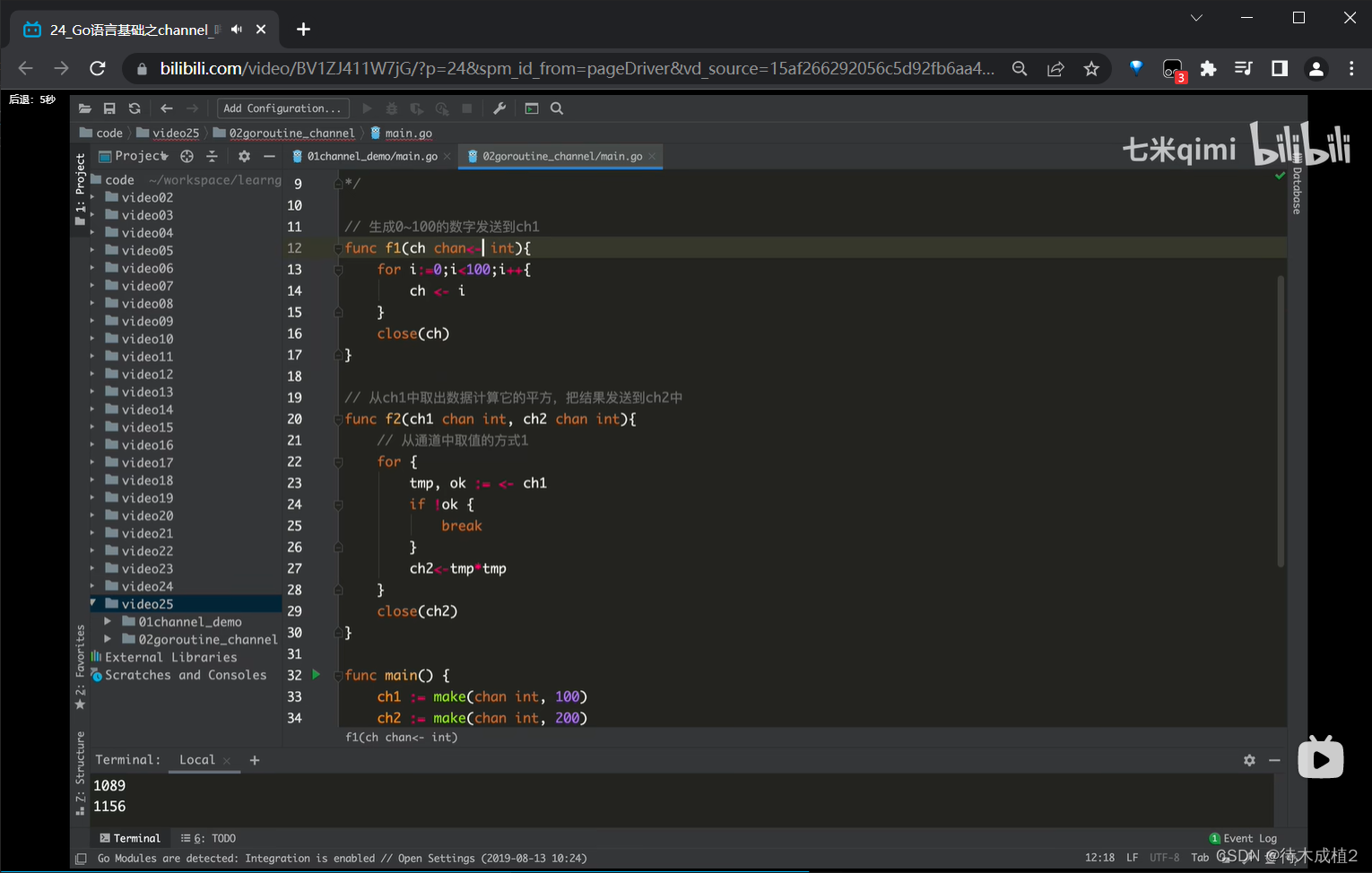The image size is (1372, 873).
Task: Click the IDE back navigation arrow
Action: click(x=167, y=108)
